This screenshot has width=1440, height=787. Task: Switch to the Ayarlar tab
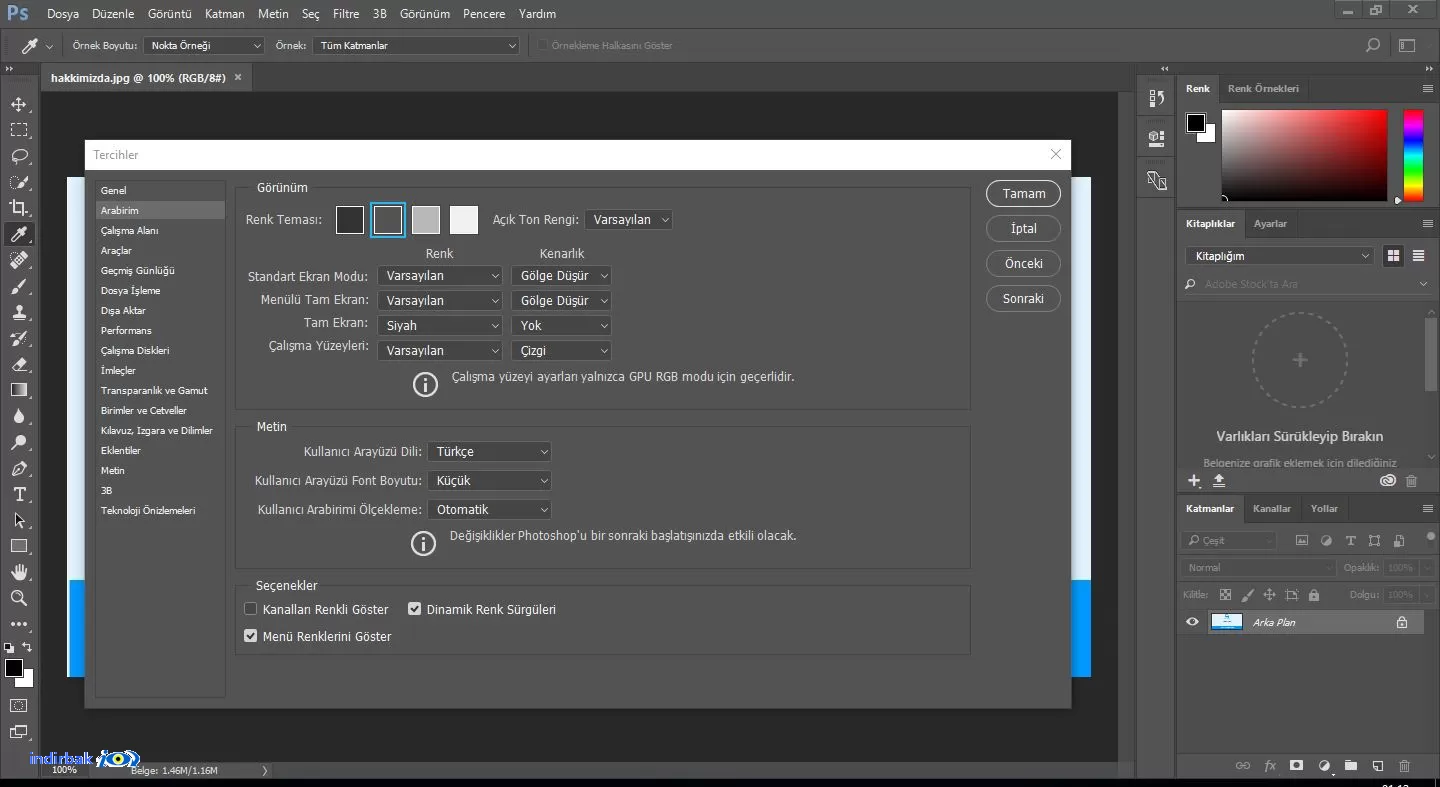(1270, 223)
